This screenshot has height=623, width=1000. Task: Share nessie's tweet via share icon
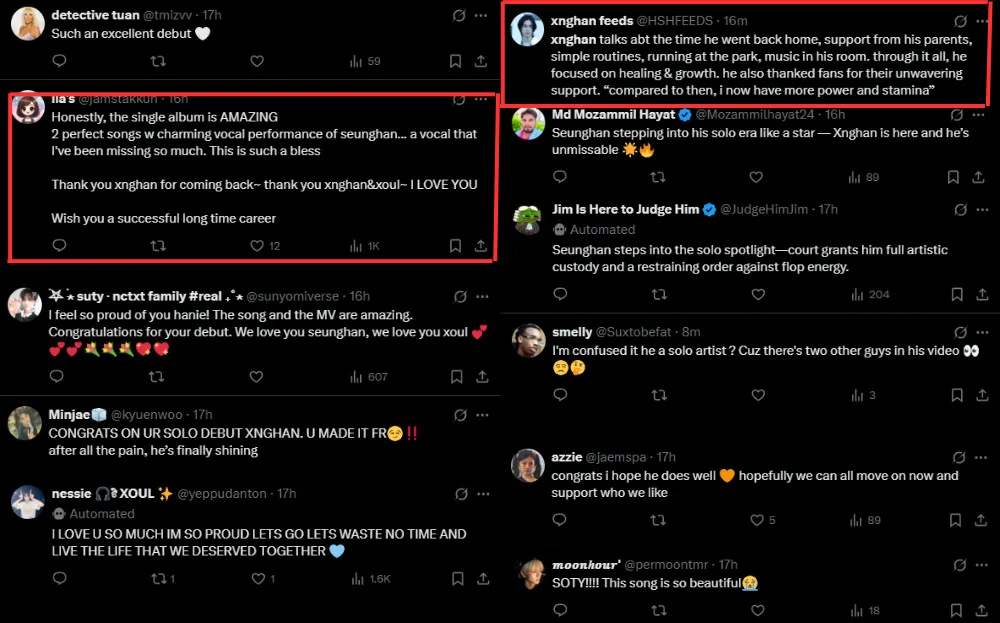(481, 579)
